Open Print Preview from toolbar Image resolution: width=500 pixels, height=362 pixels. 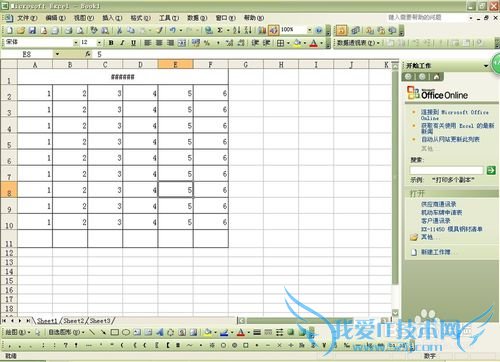(x=80, y=30)
